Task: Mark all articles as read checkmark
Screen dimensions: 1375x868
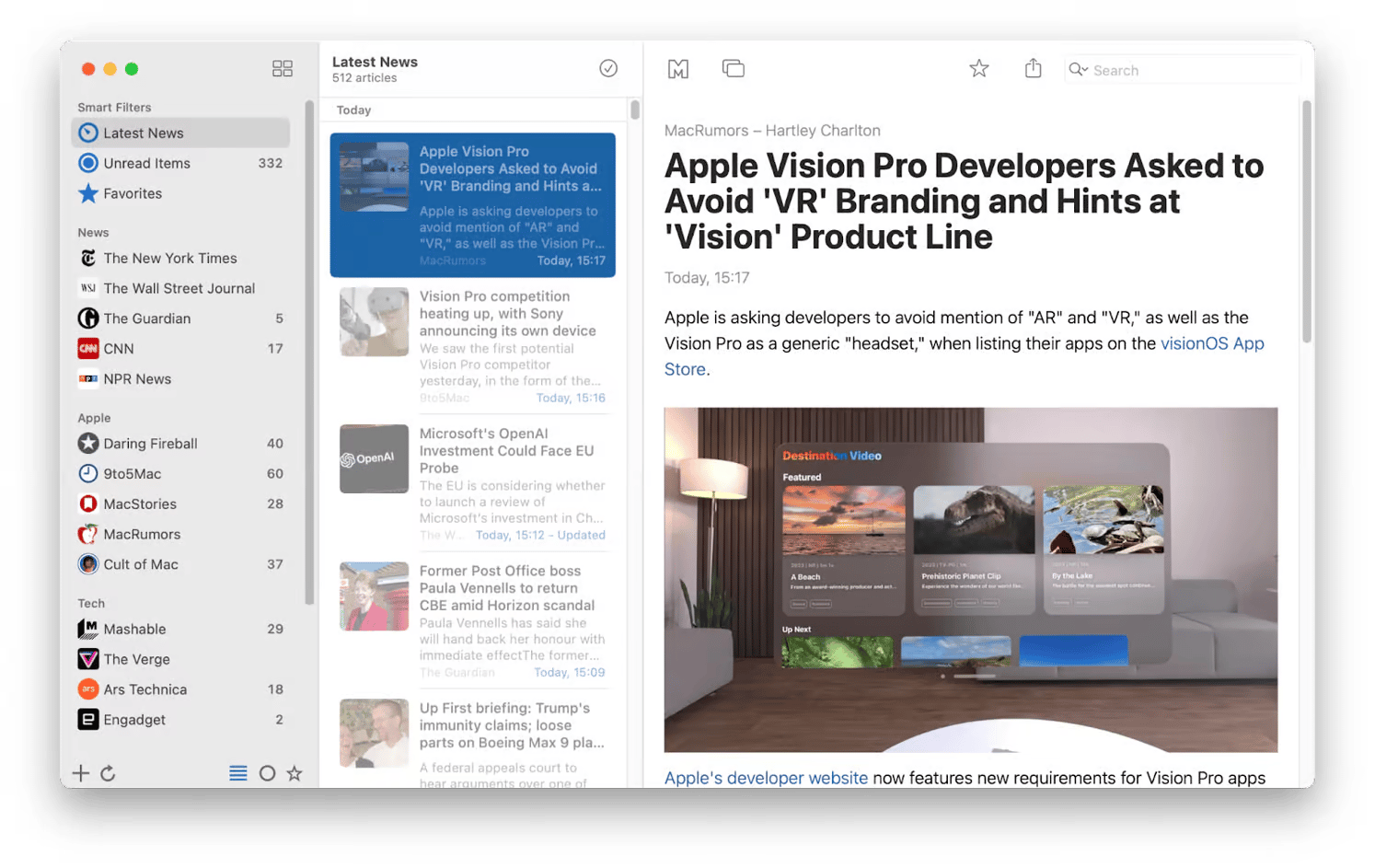Action: 608,68
